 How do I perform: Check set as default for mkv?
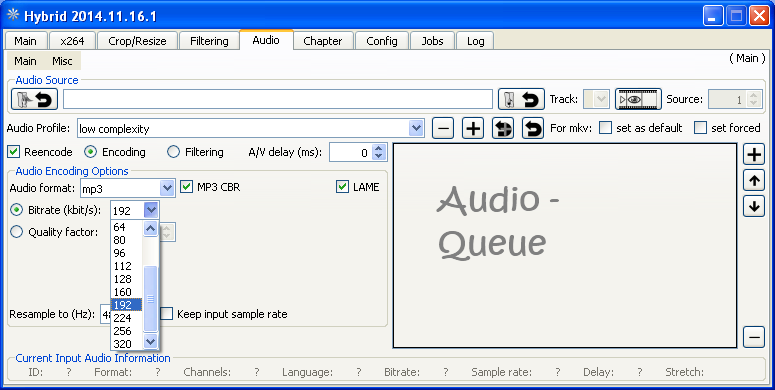tap(605, 128)
